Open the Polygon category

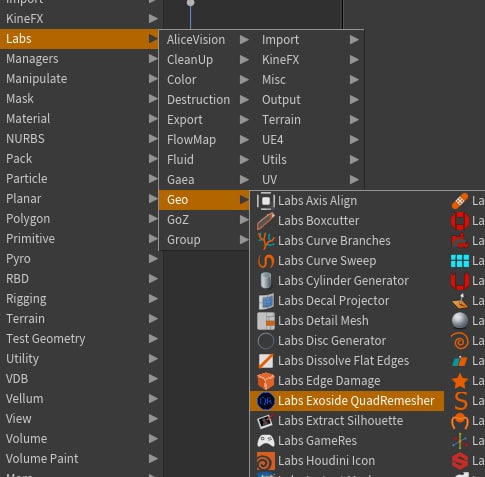[x=79, y=219]
